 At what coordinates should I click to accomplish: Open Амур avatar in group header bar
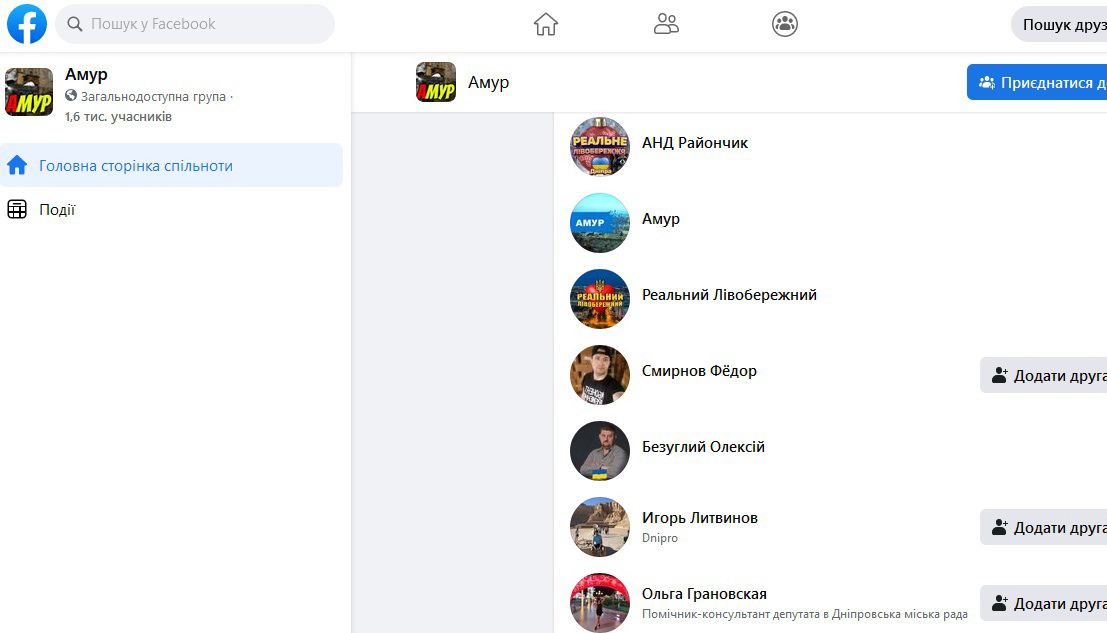436,82
